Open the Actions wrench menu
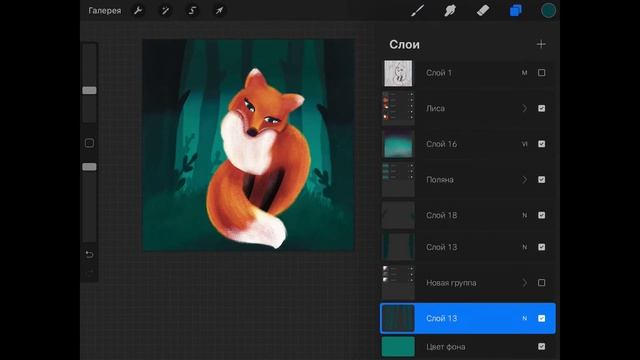Screen dimensions: 640x360 (x=138, y=11)
